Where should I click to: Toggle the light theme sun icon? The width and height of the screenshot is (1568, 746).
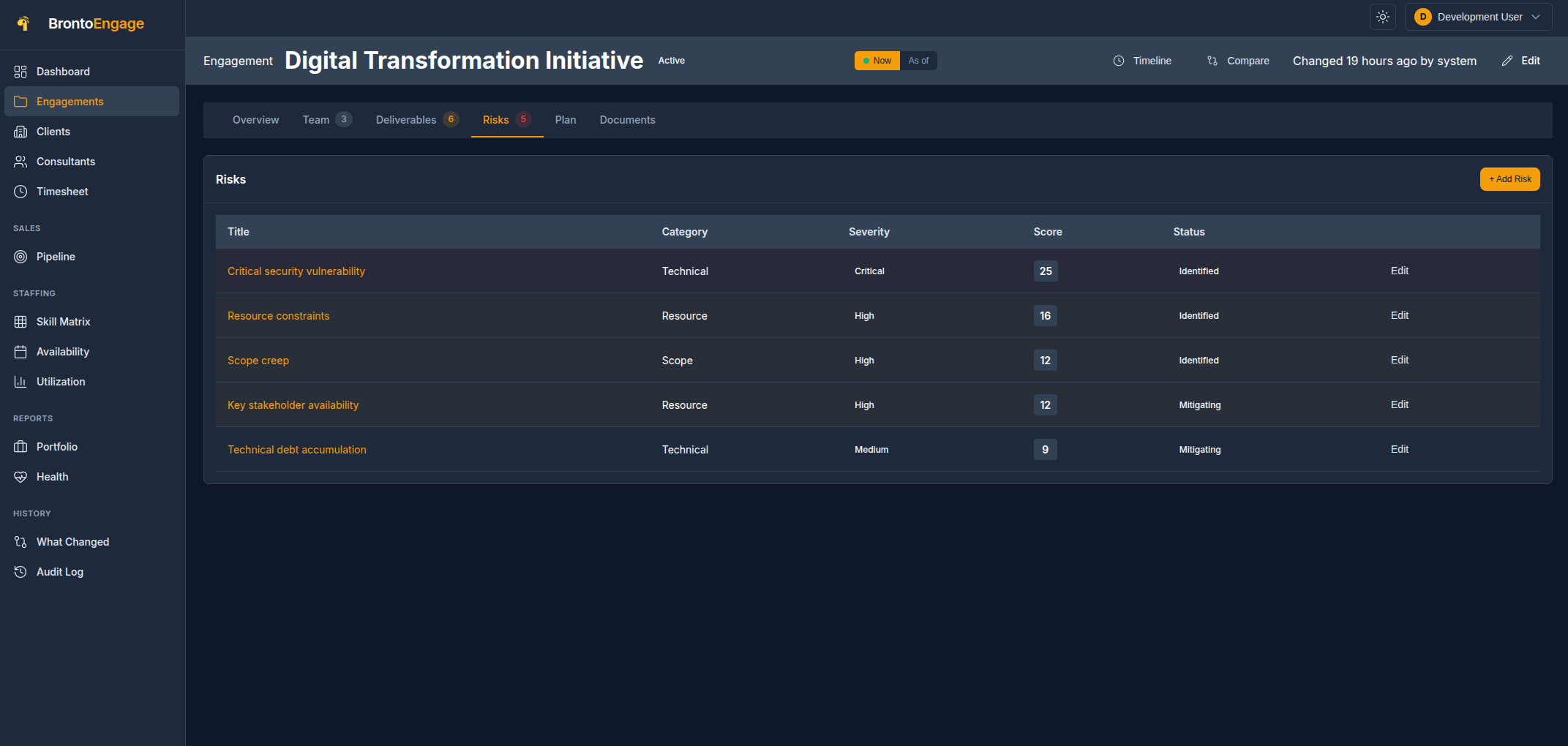1382,16
